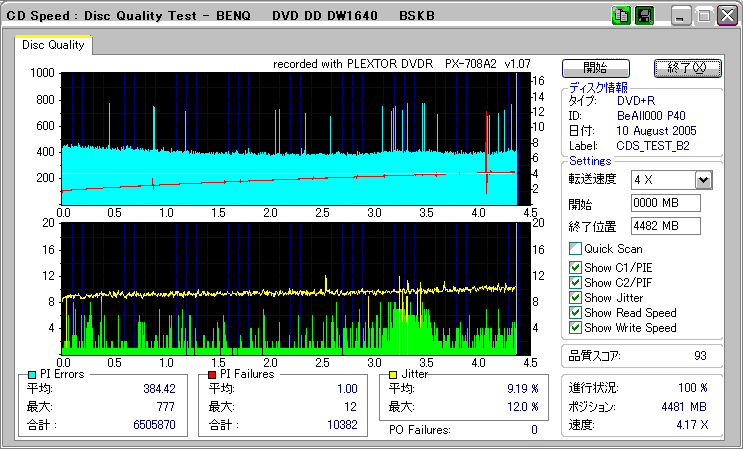The height and width of the screenshot is (449, 743).
Task: Click the red PI Failures legend square
Action: tap(211, 374)
